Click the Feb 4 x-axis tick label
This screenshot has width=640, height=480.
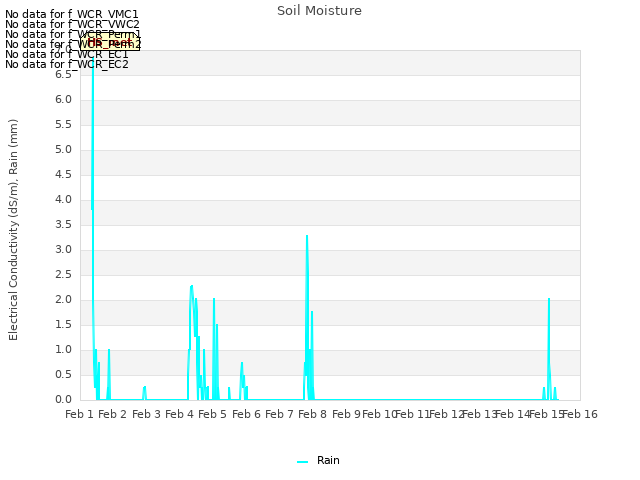click(179, 414)
